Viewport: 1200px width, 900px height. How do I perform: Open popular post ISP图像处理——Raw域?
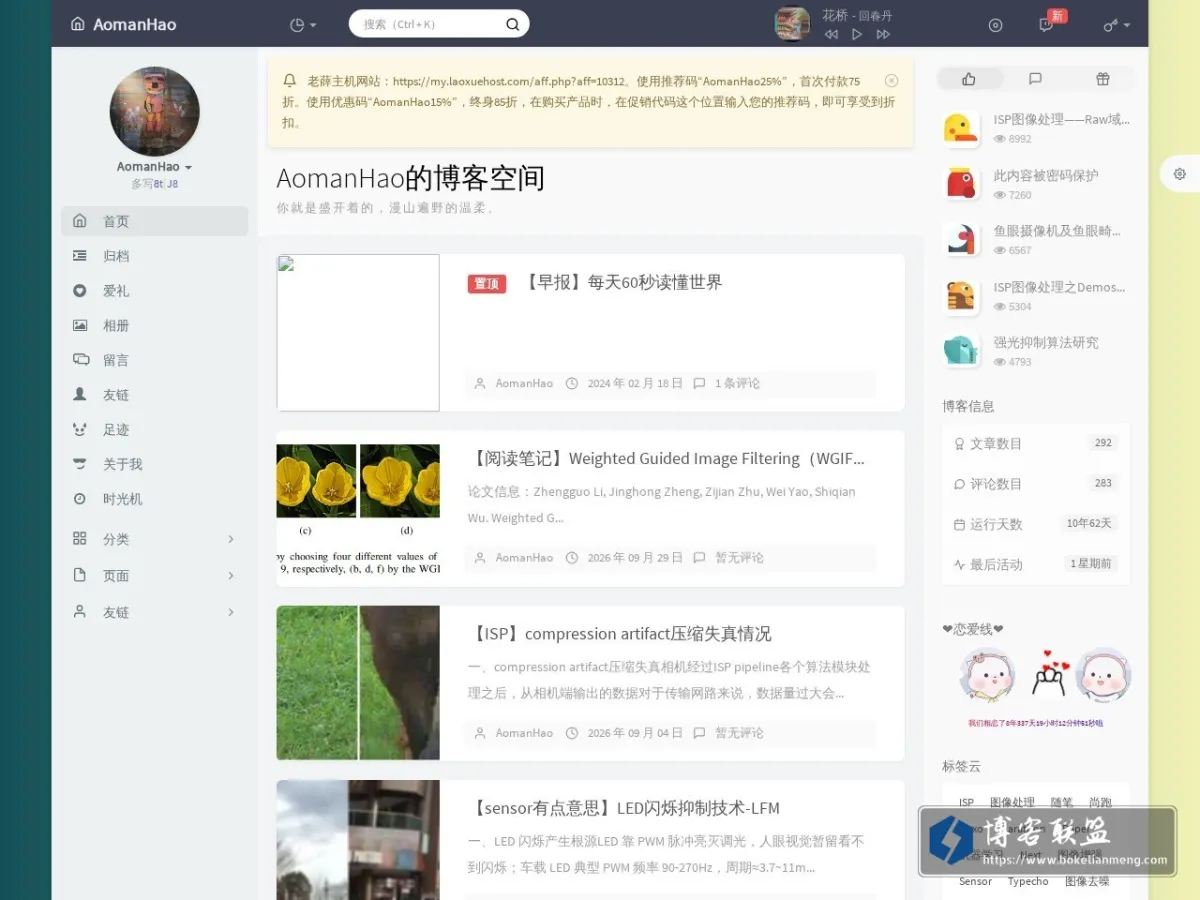point(1062,119)
